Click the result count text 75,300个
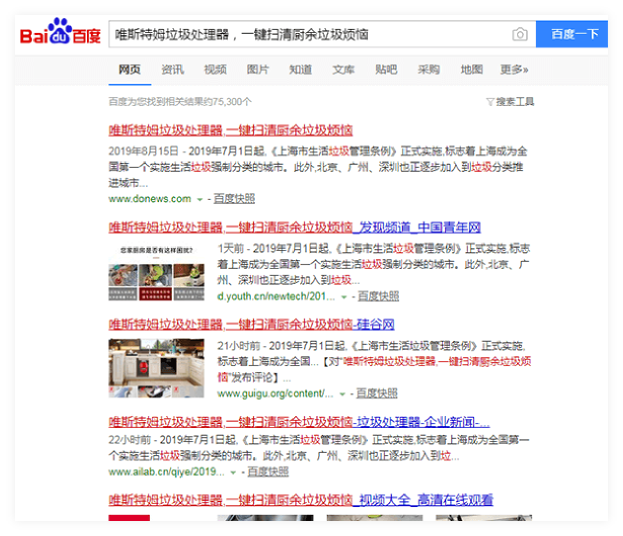Screen dimensions: 623x536 pyautogui.click(x=232, y=102)
